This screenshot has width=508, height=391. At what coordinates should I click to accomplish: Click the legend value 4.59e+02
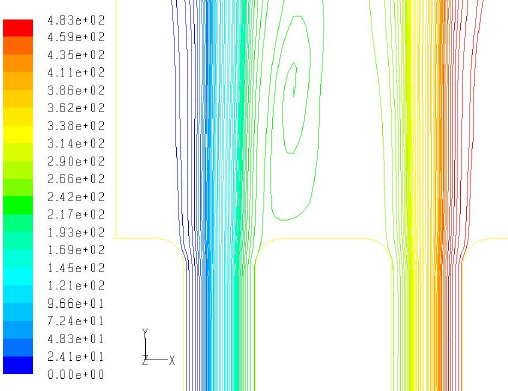point(76,37)
